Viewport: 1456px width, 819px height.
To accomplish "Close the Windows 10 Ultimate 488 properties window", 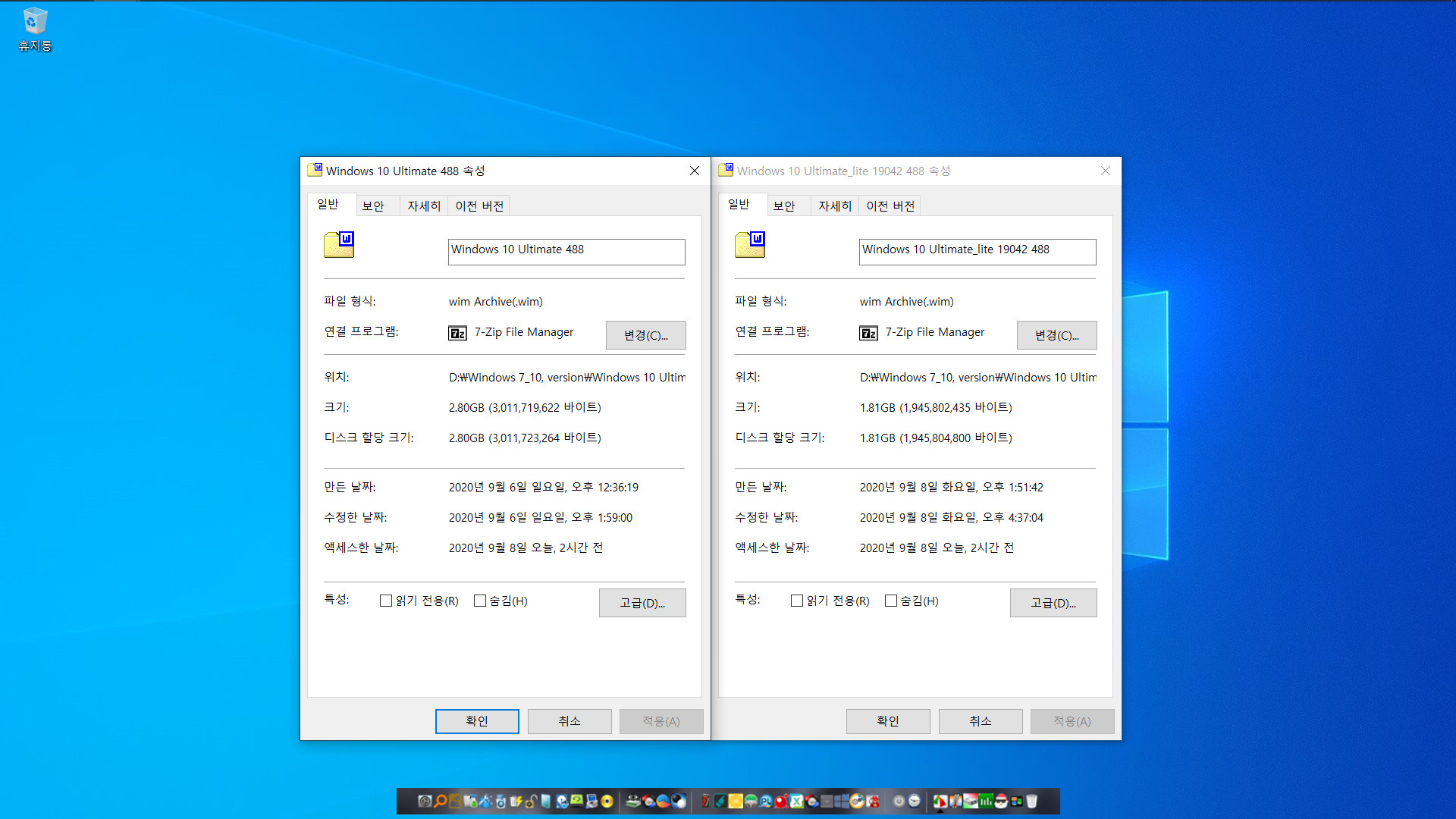I will [x=695, y=171].
